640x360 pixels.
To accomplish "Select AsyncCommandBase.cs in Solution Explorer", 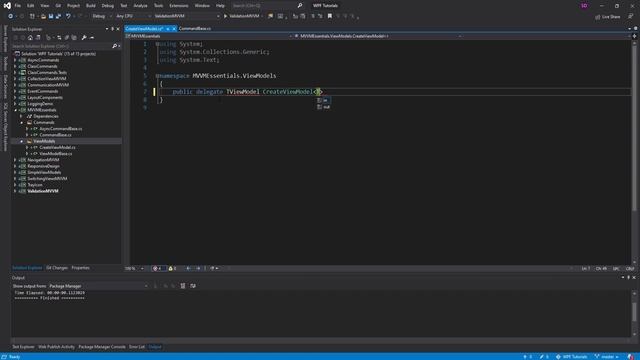I will (x=60, y=129).
